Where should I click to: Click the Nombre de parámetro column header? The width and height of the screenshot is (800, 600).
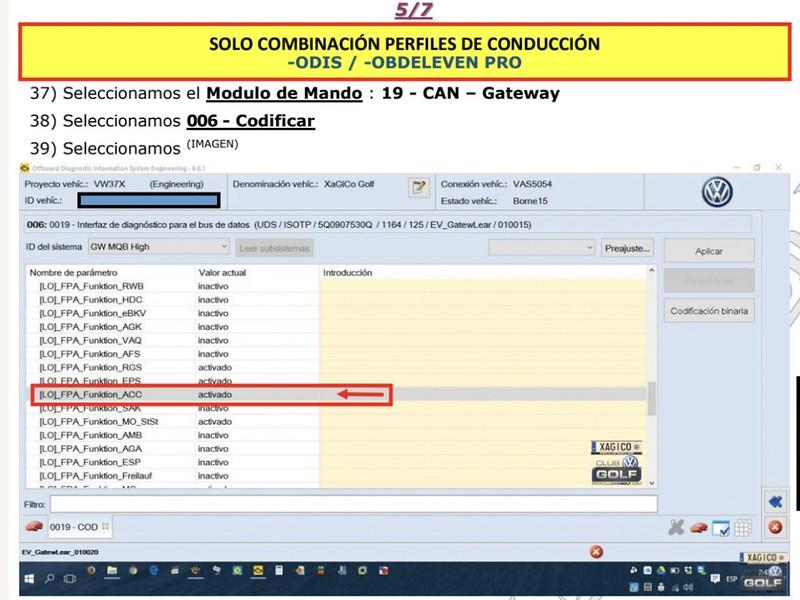pos(73,273)
